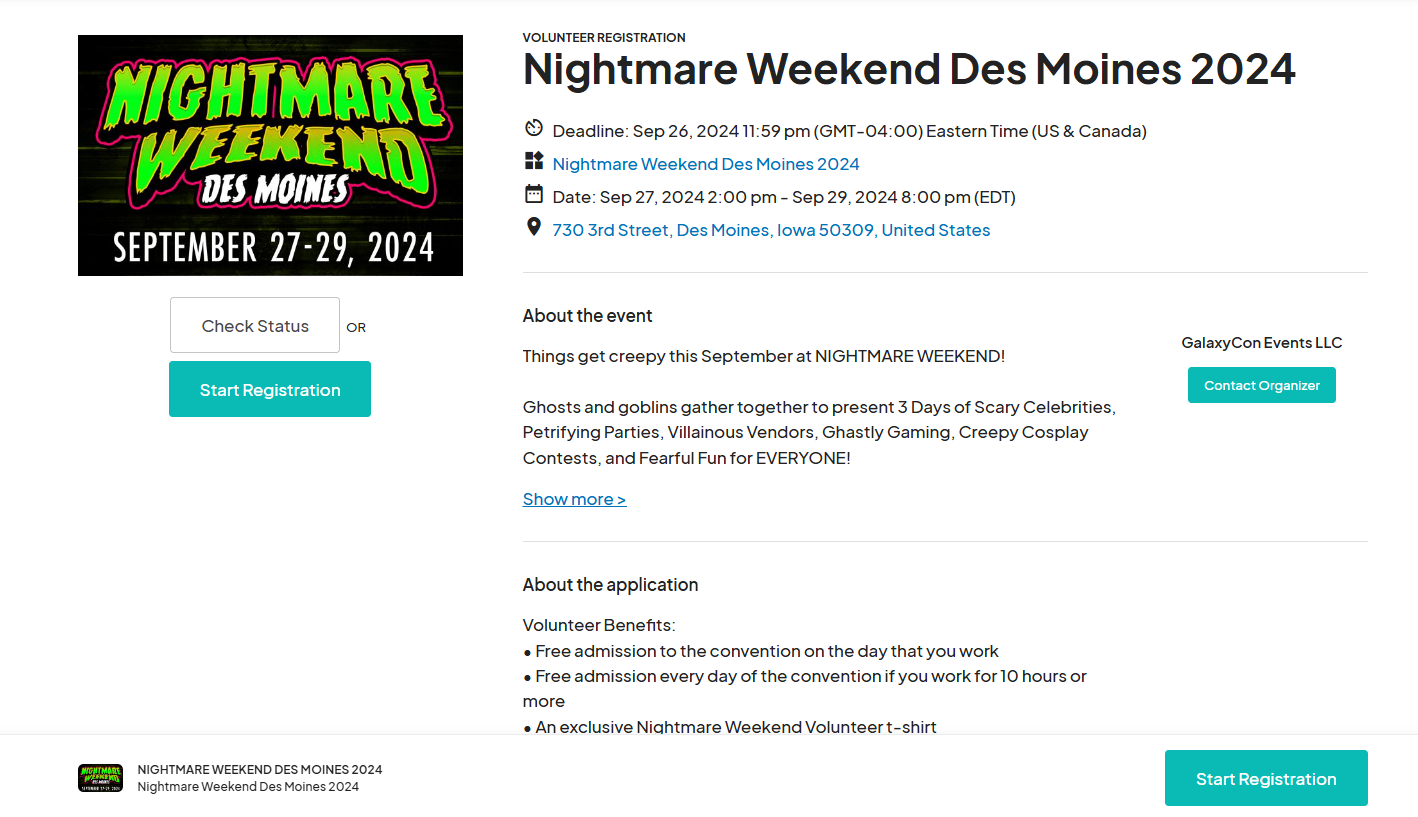Expand the Show more section

[x=574, y=498]
